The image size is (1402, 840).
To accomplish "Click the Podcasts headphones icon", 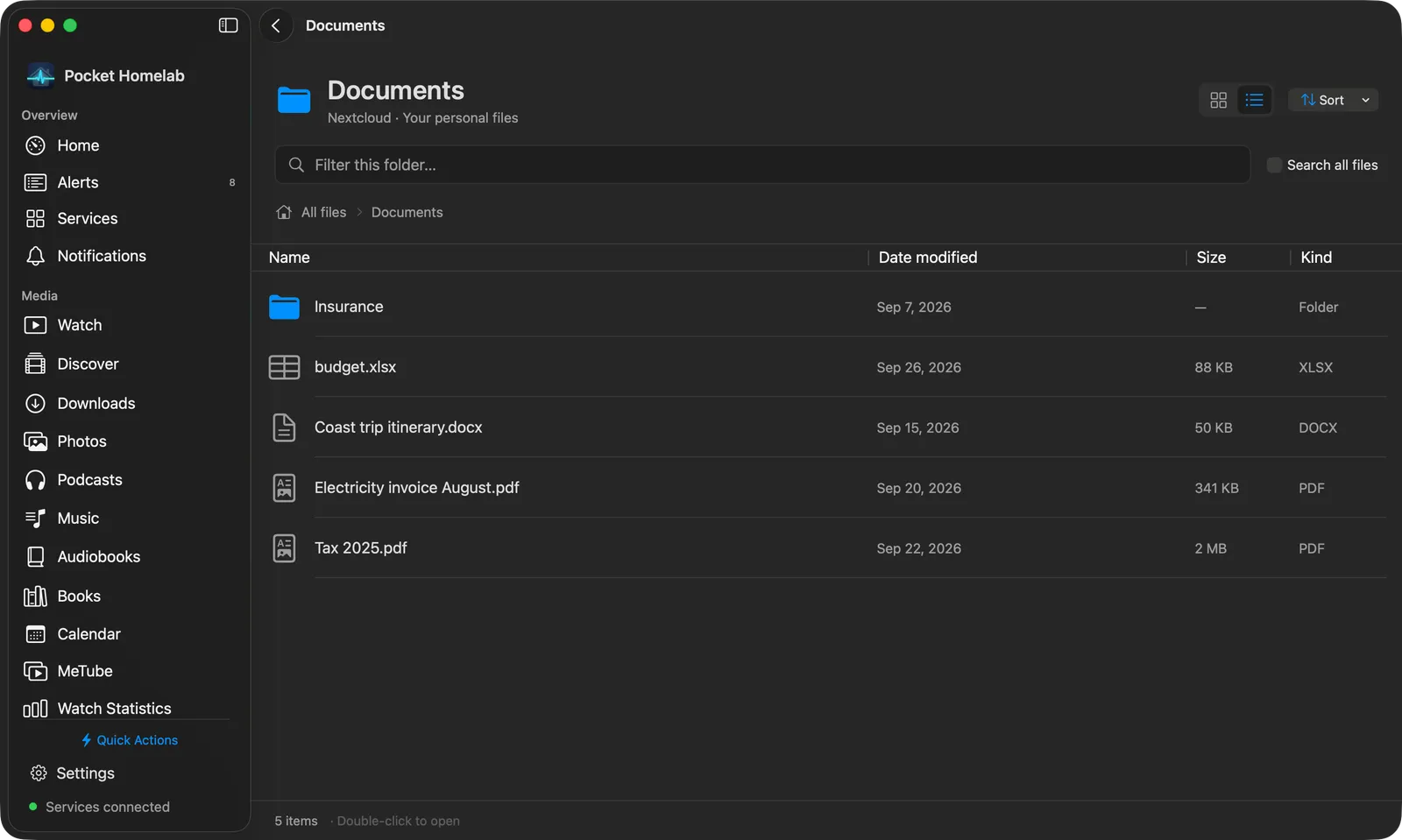I will [x=35, y=480].
